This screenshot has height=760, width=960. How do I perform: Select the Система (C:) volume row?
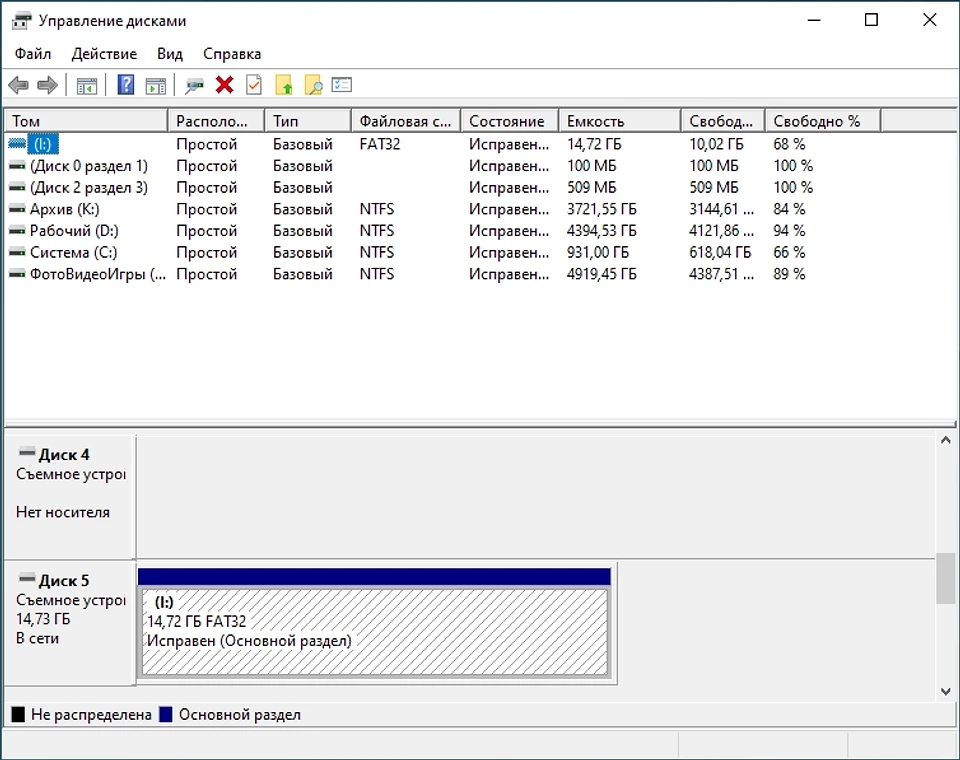tap(73, 253)
